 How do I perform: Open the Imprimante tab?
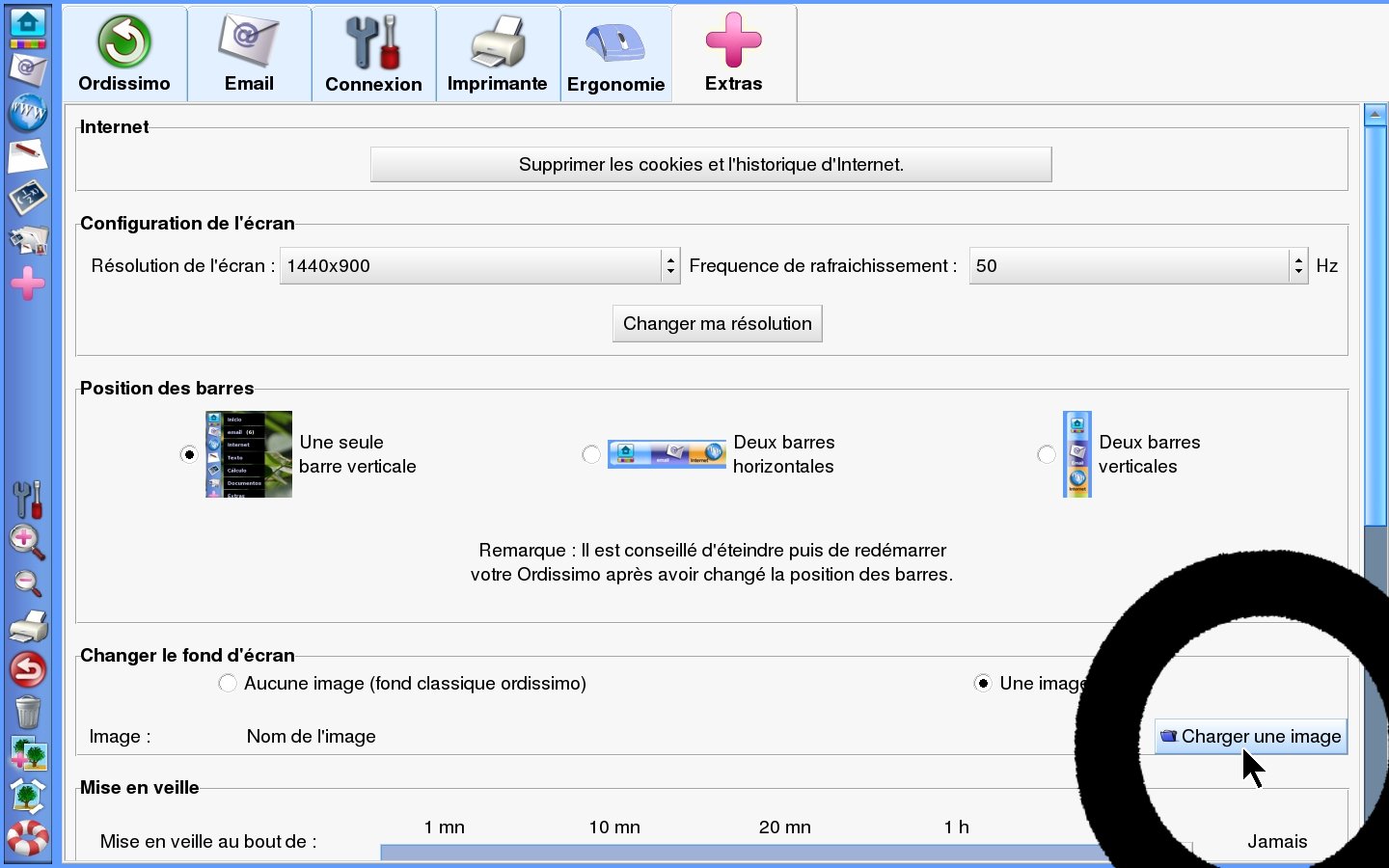pyautogui.click(x=498, y=53)
